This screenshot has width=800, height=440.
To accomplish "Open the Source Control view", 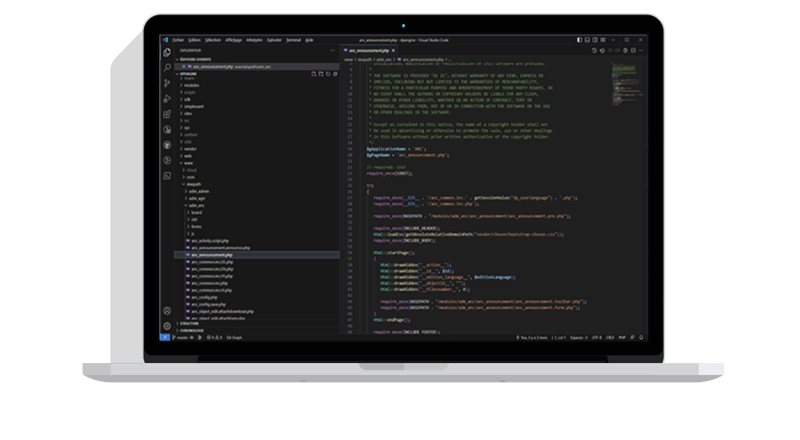I will pyautogui.click(x=167, y=83).
